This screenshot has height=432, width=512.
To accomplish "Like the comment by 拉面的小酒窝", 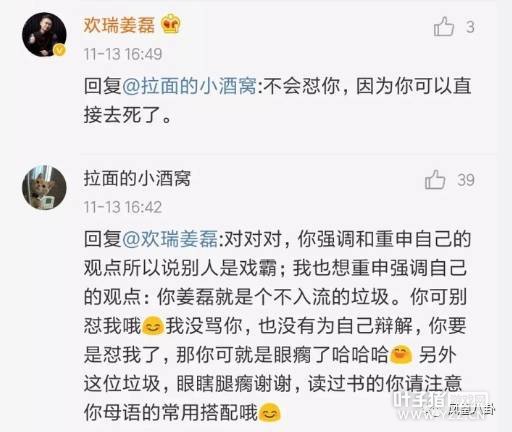I will (x=435, y=180).
